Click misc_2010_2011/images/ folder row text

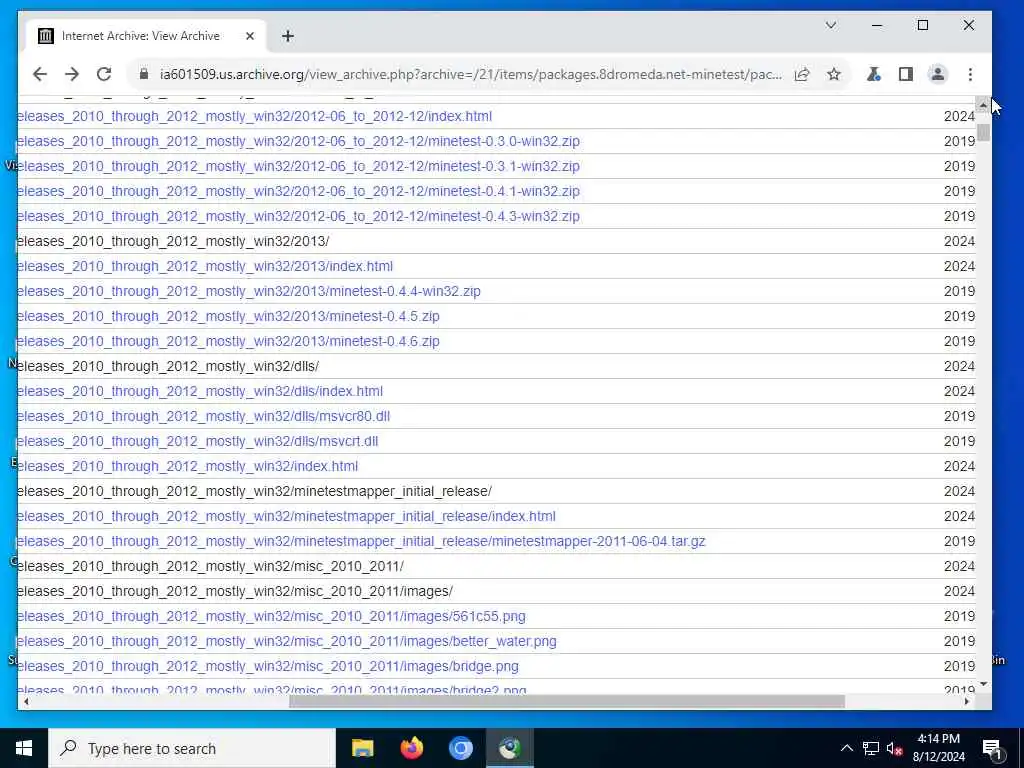coord(235,592)
